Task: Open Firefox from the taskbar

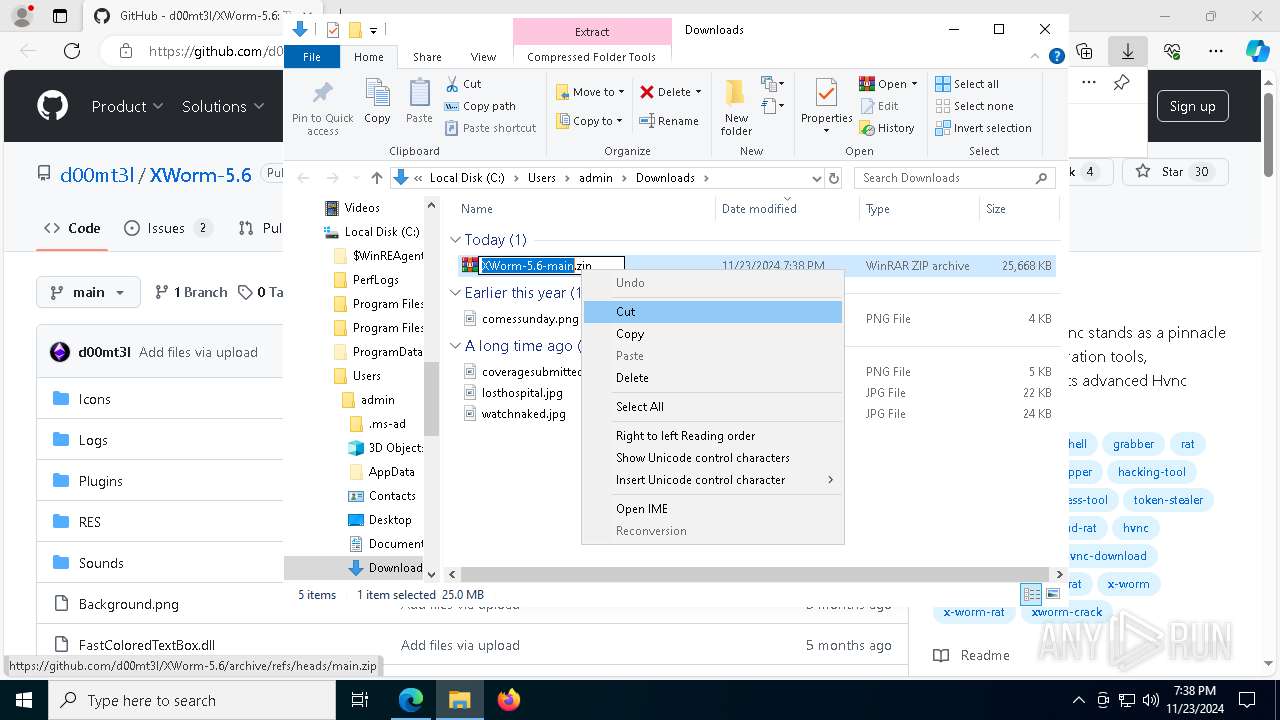Action: click(x=509, y=700)
